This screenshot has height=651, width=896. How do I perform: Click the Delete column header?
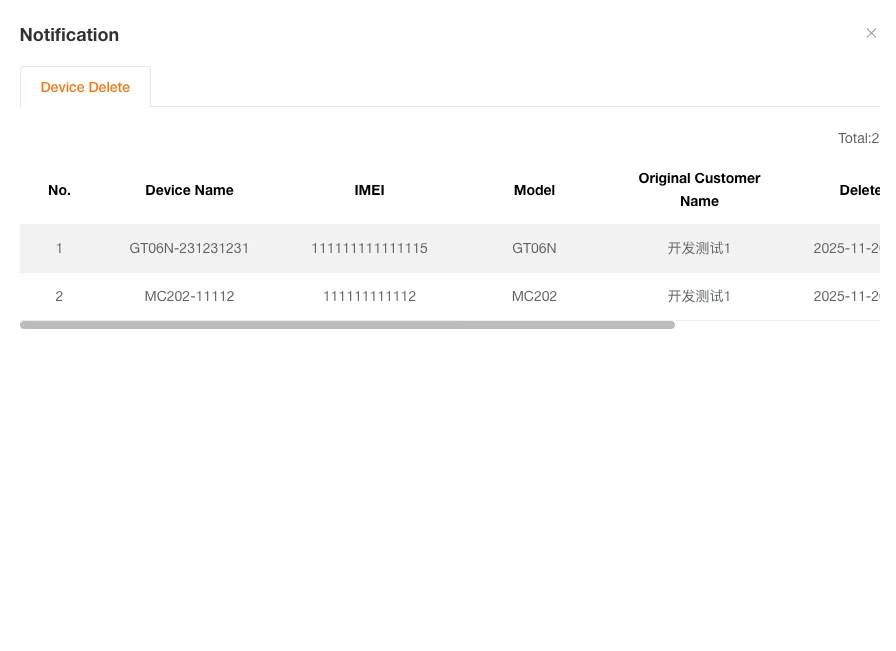coord(860,190)
